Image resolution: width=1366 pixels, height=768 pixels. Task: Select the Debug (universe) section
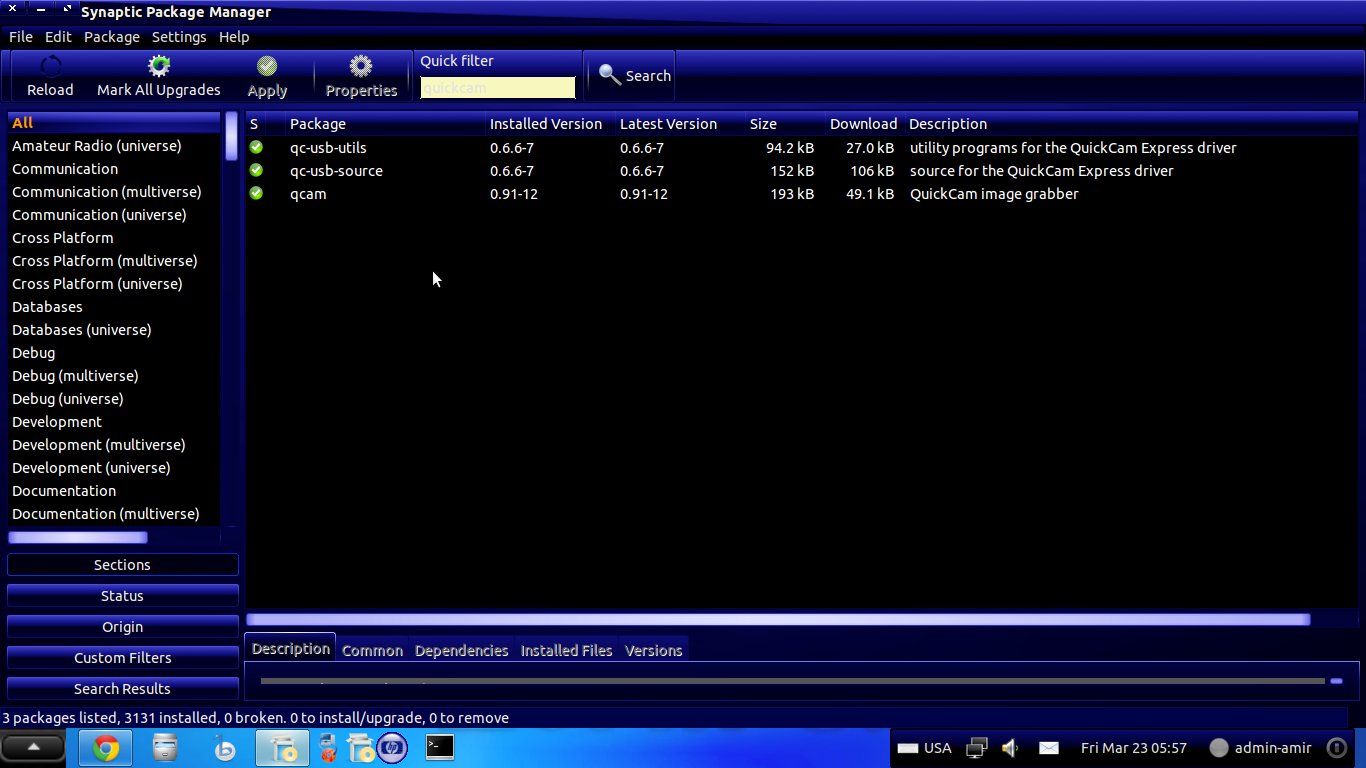pyautogui.click(x=114, y=399)
